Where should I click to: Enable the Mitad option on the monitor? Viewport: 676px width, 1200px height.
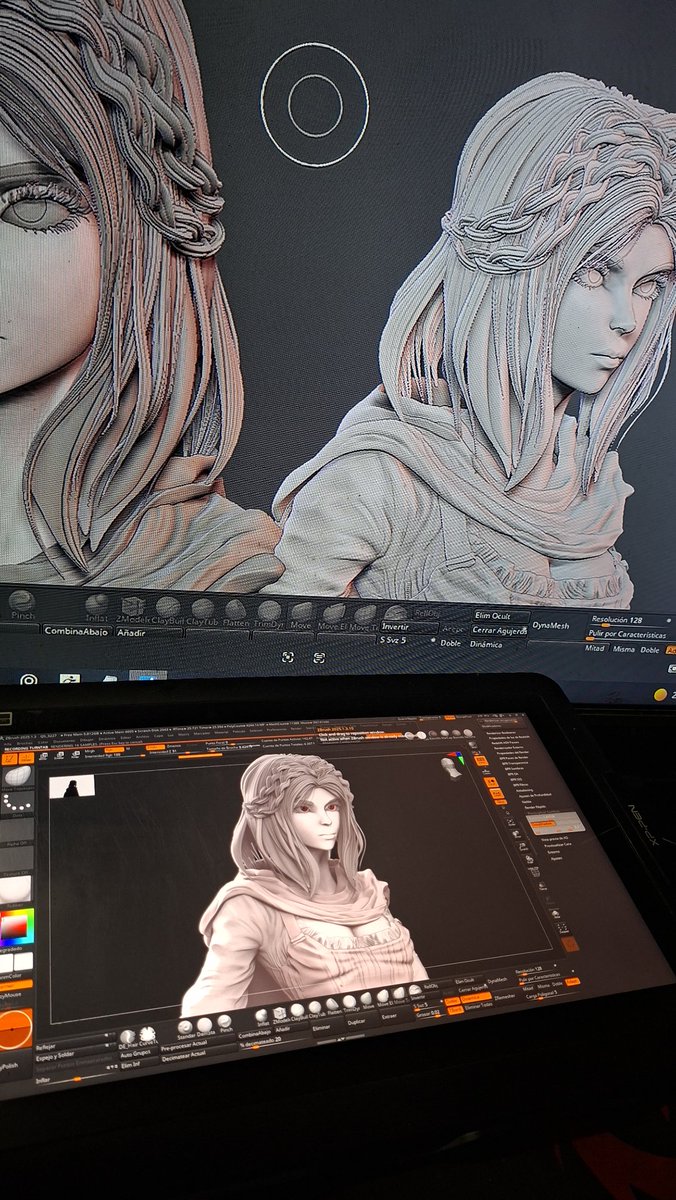point(596,649)
